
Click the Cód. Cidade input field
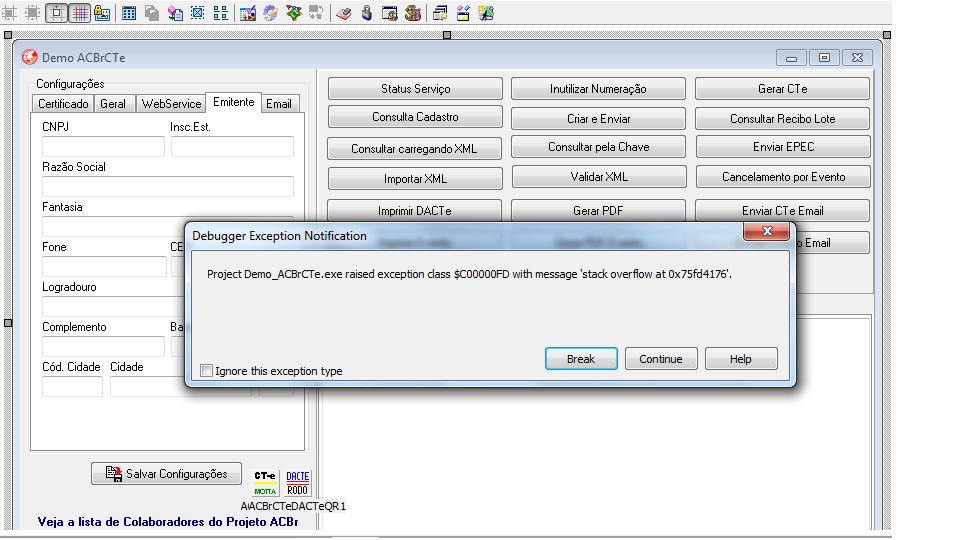(x=72, y=386)
